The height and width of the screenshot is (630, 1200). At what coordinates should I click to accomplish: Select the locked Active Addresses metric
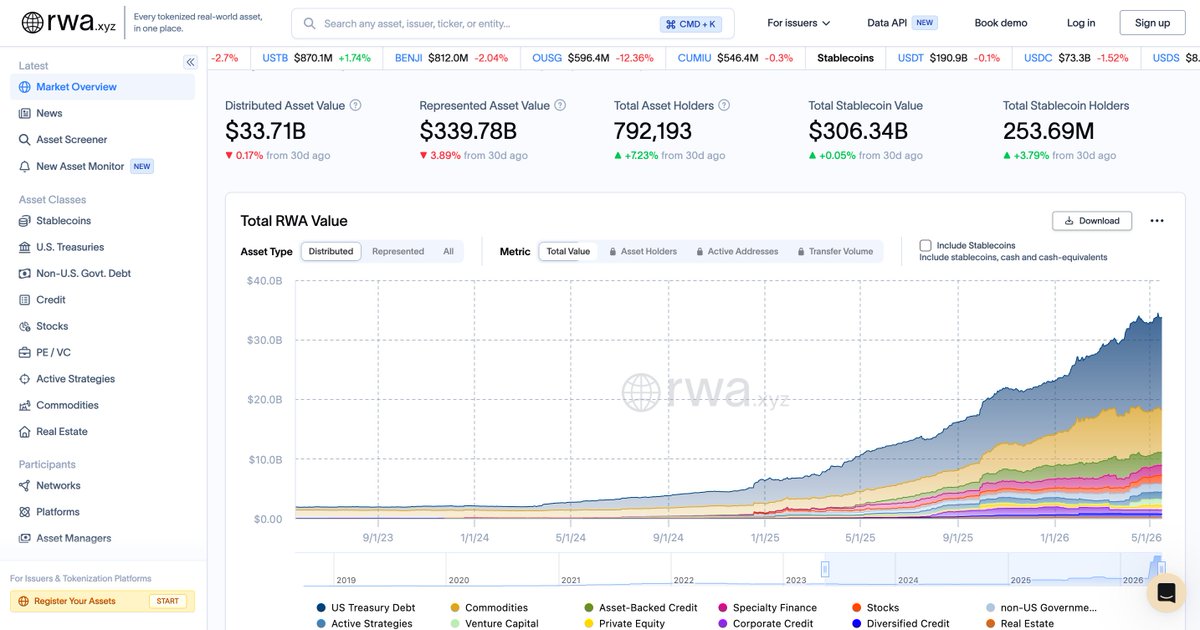point(736,251)
